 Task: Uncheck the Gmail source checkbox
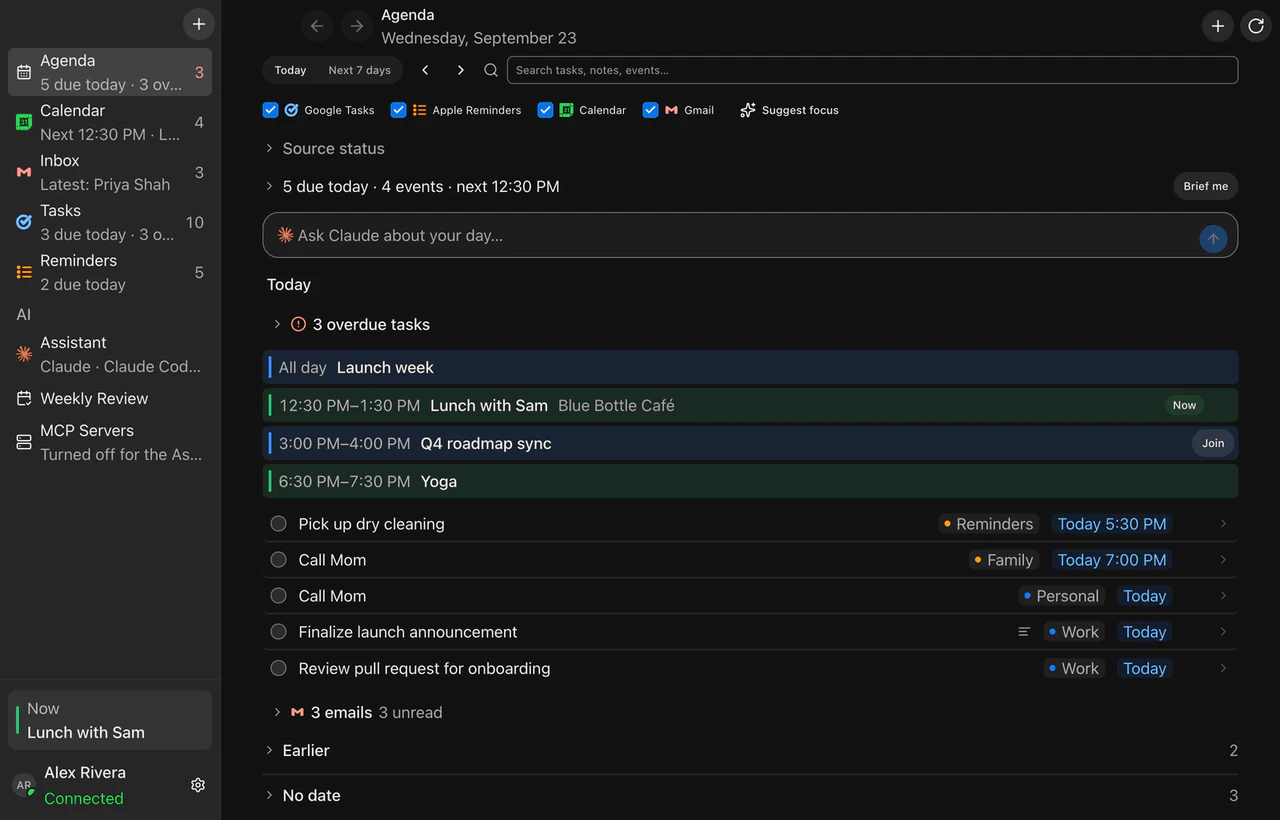(650, 110)
